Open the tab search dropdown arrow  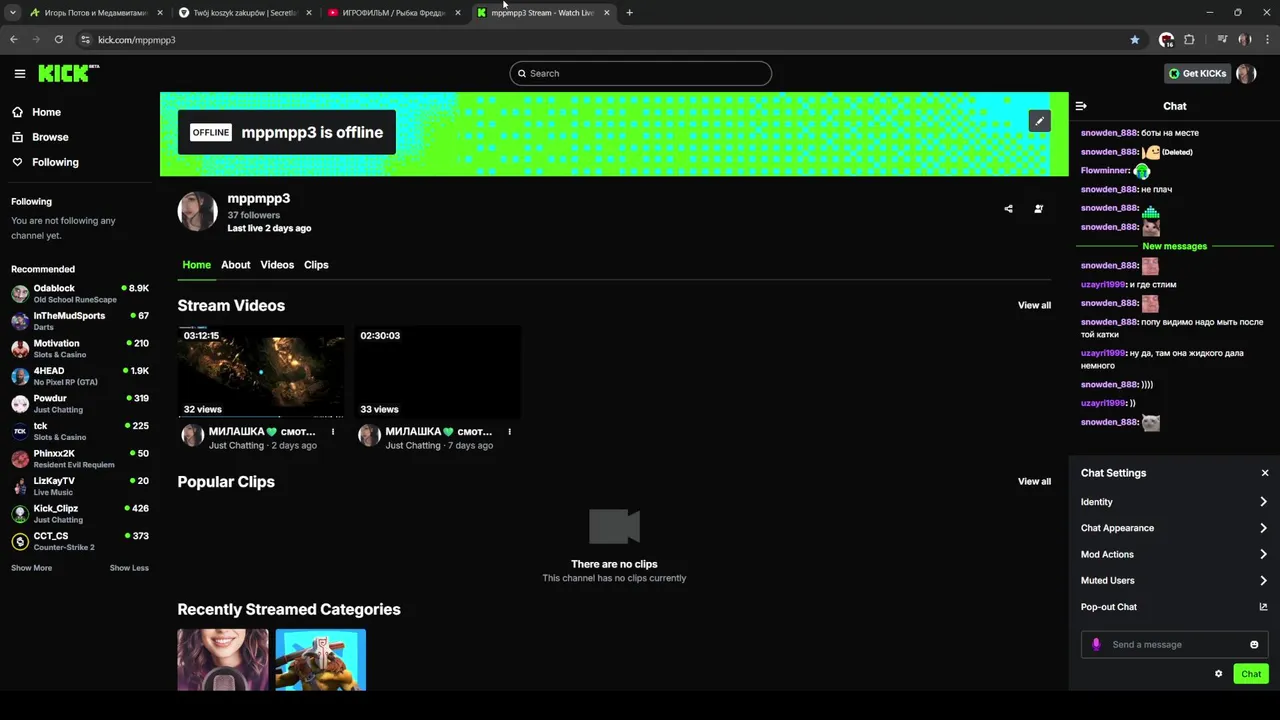[13, 13]
